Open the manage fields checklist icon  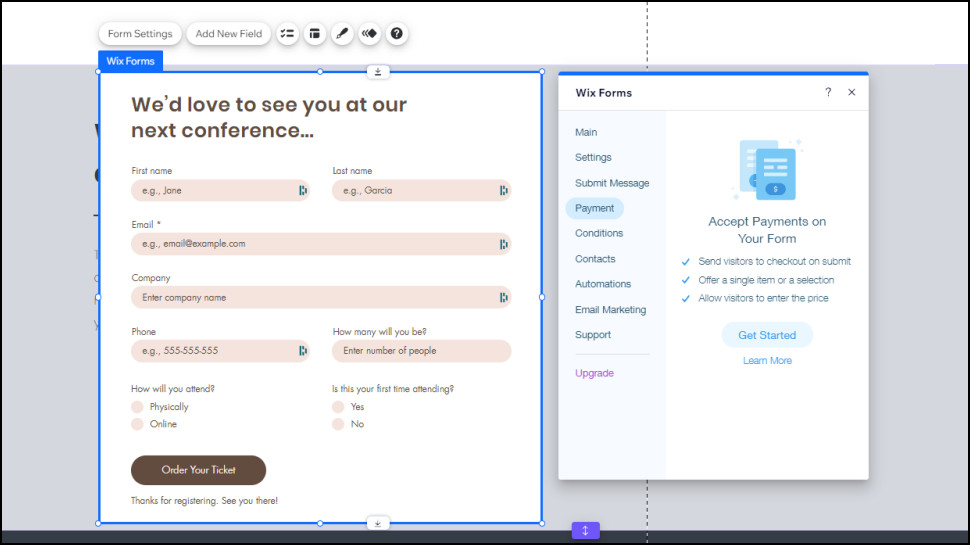(x=287, y=34)
